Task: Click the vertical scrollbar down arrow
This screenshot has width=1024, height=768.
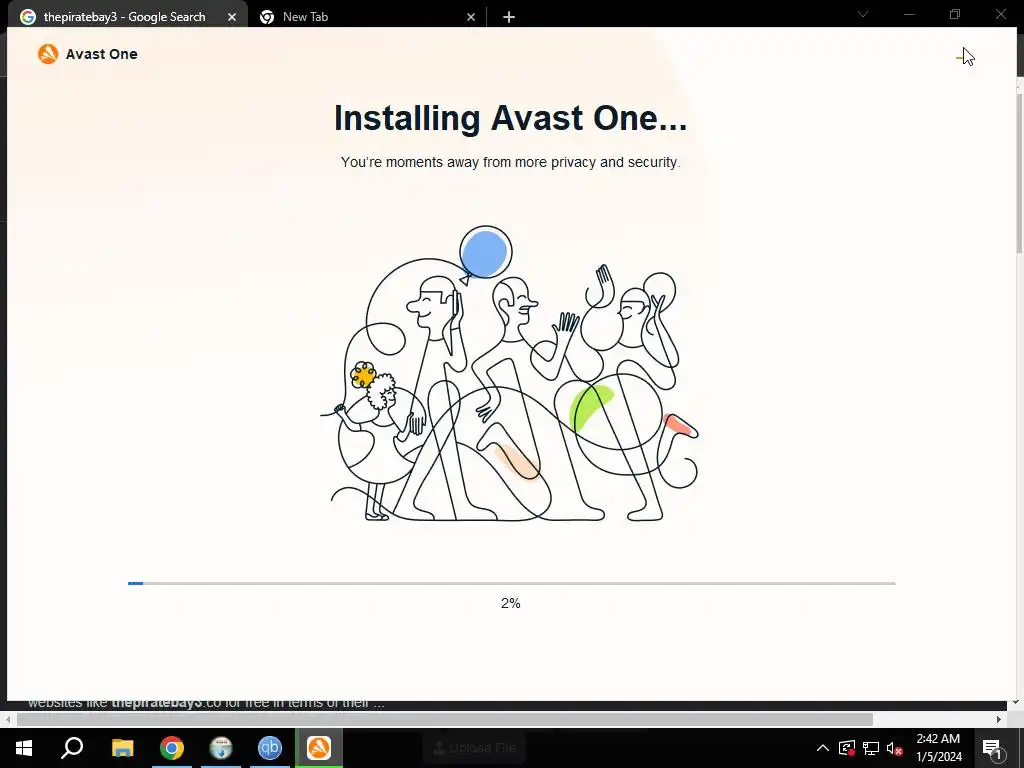Action: [x=1016, y=702]
